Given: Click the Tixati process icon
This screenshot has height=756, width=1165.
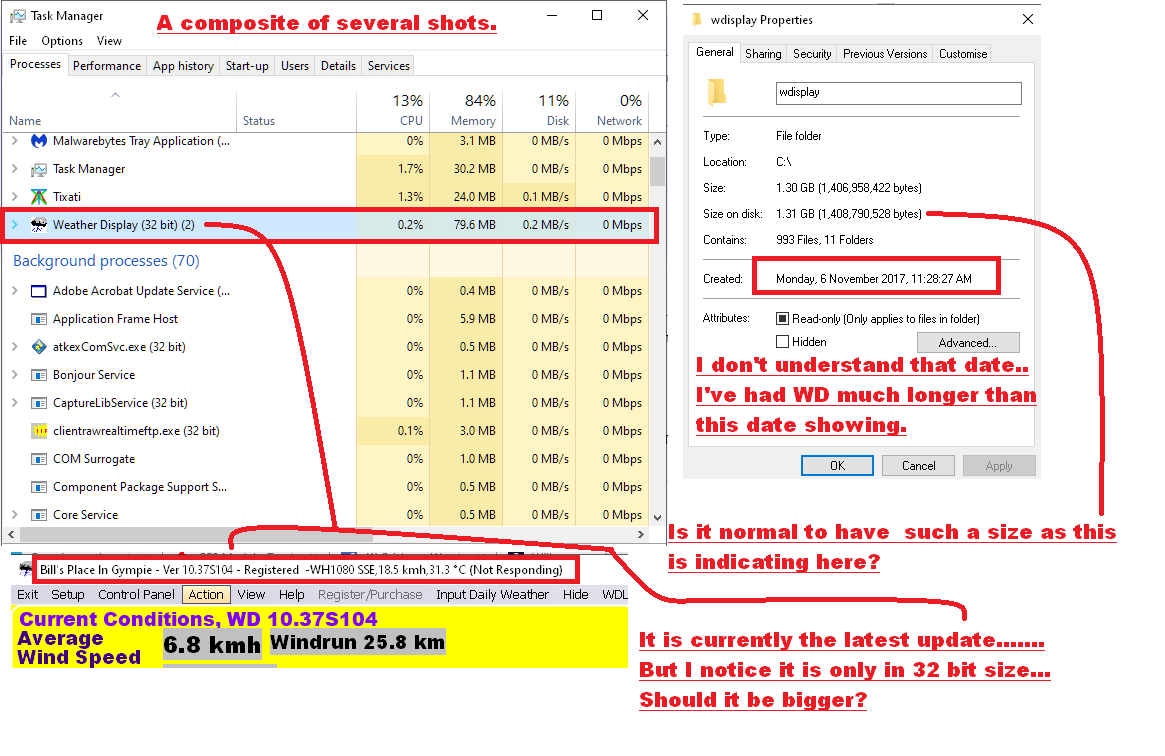Looking at the screenshot, I should (39, 197).
